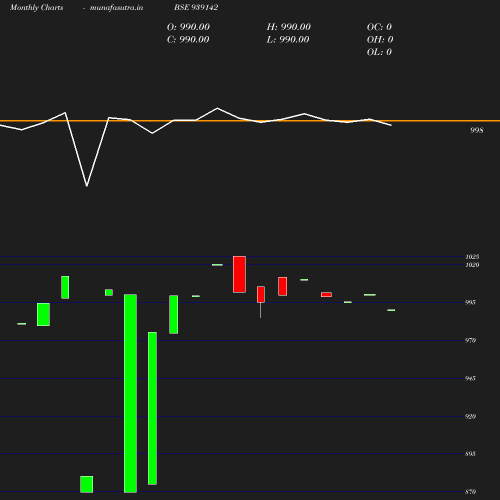
Task: Select the "O: 990.00" open value
Action: 188,27
